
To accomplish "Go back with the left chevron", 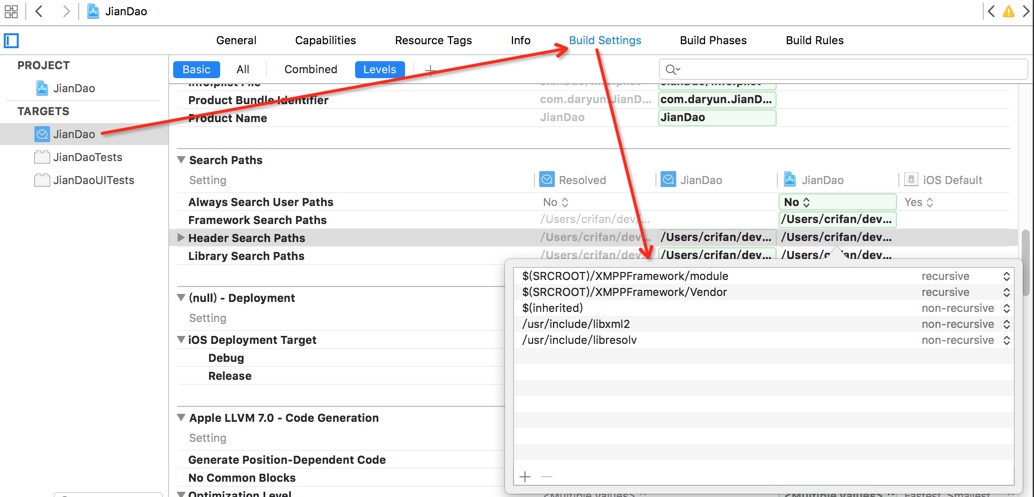I will click(39, 12).
